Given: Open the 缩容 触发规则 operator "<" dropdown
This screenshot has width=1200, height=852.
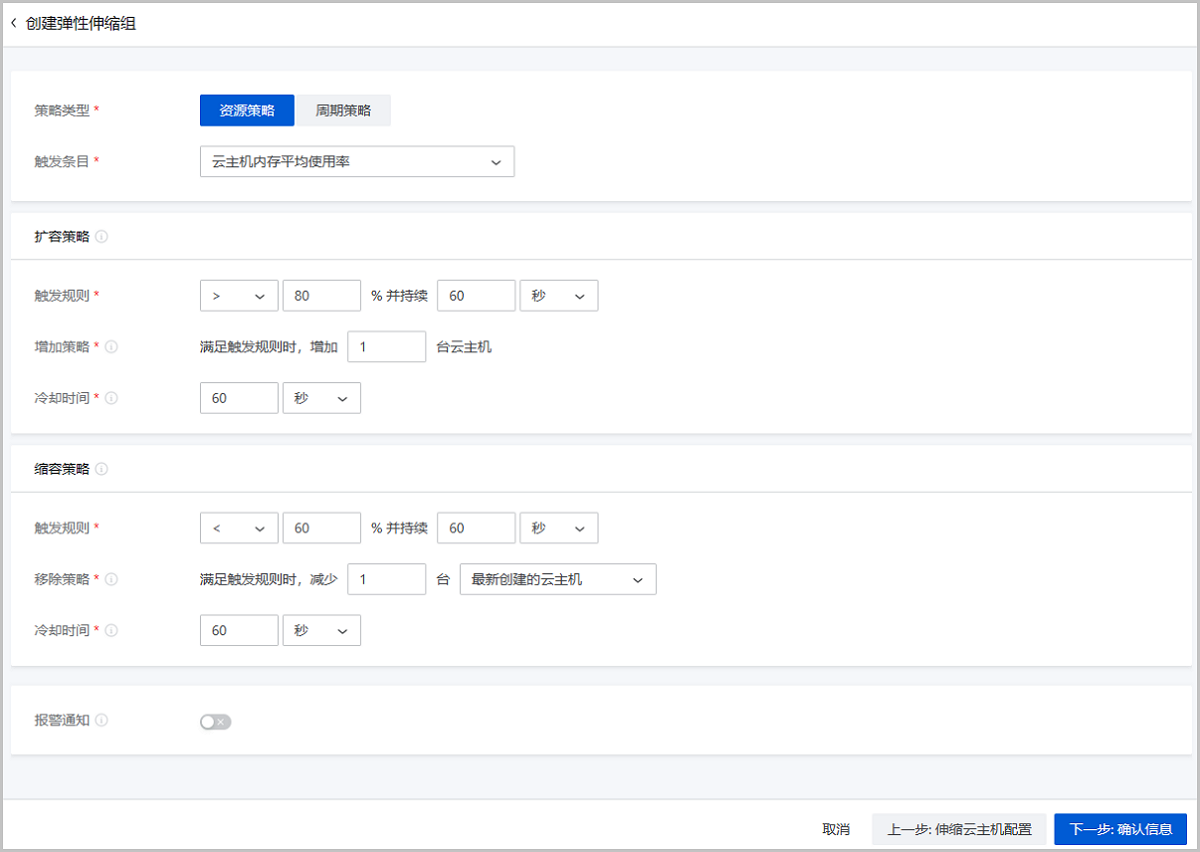Looking at the screenshot, I should pos(239,528).
